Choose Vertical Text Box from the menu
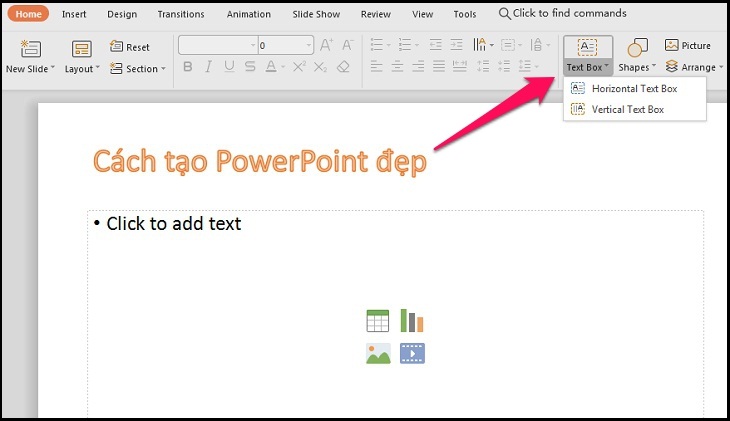Viewport: 730px width, 421px height. click(x=635, y=109)
